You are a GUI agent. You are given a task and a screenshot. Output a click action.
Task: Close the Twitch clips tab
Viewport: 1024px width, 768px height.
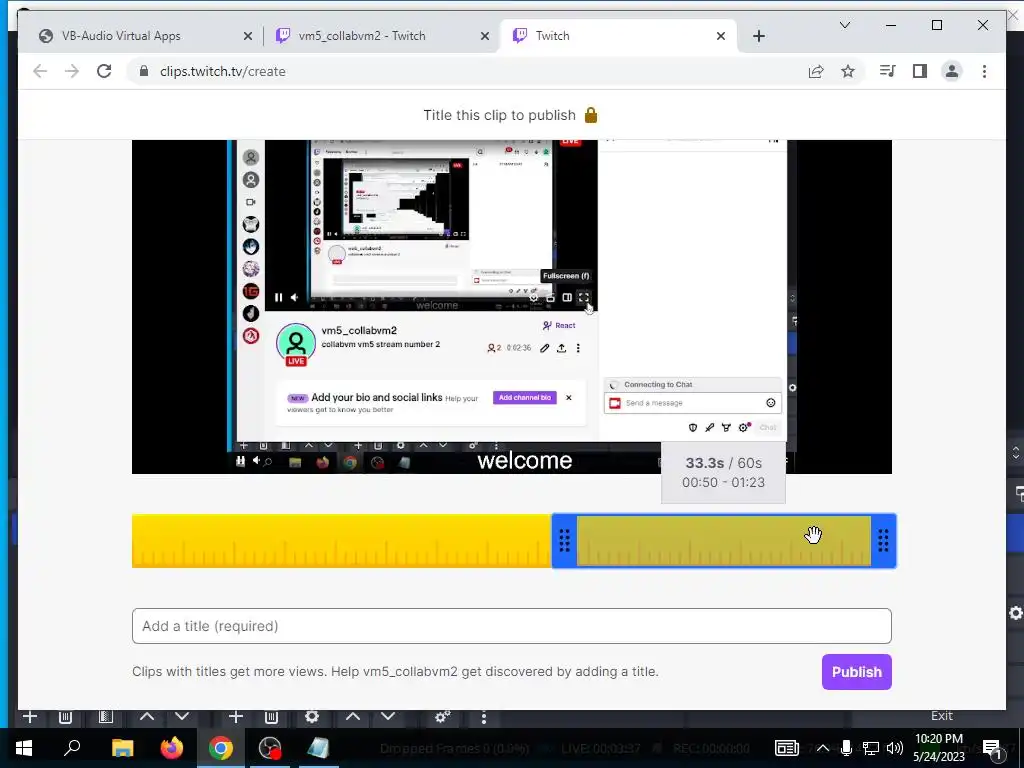point(721,37)
